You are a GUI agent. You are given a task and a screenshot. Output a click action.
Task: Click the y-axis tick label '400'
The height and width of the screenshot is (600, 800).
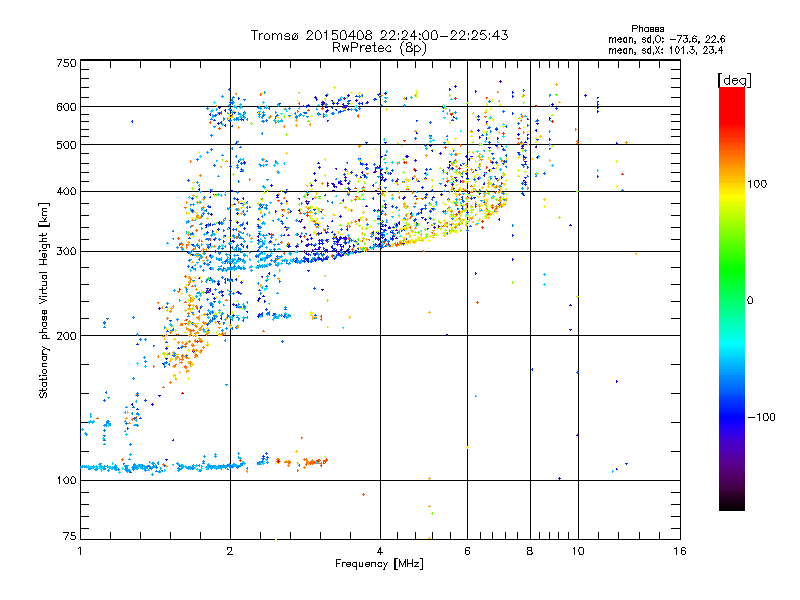(x=67, y=192)
